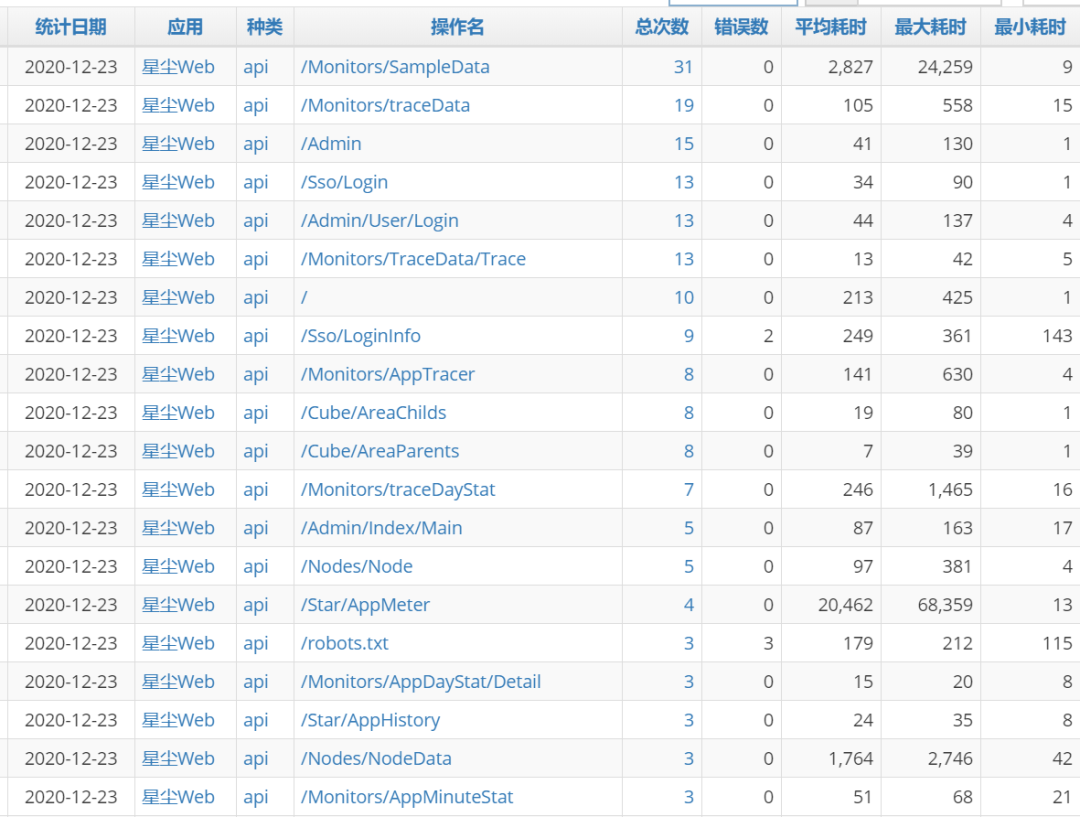The image size is (1080, 817).
Task: Open the /Nodes/NodeData operation link
Action: coord(376,759)
